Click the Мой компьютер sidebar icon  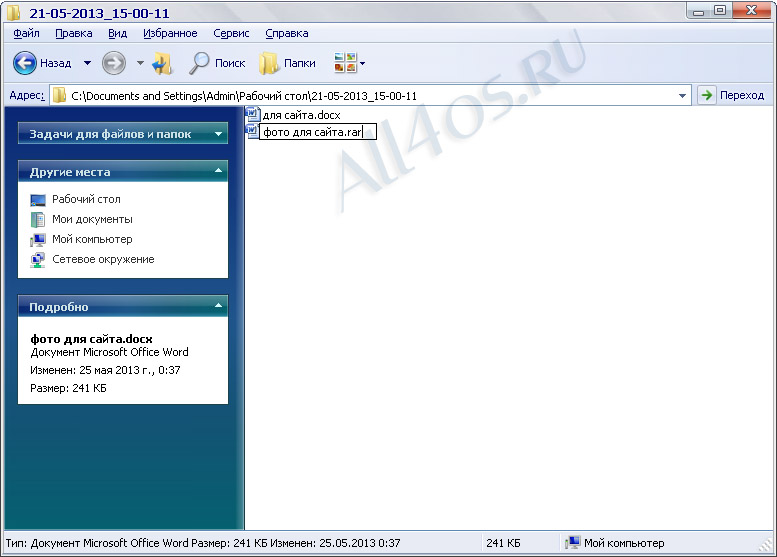[x=38, y=240]
